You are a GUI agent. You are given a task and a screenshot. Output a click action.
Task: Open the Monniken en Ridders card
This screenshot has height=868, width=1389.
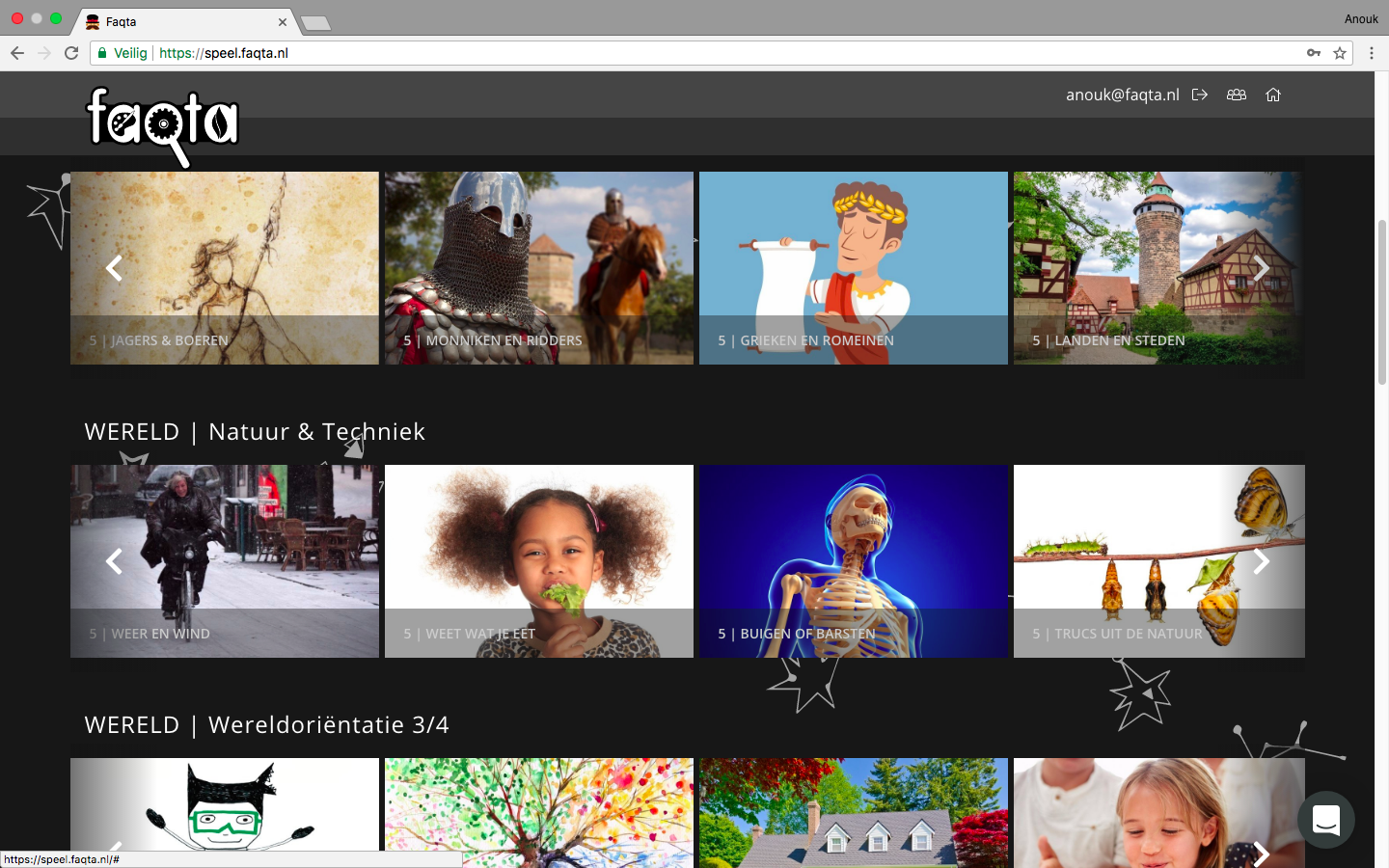pos(539,268)
